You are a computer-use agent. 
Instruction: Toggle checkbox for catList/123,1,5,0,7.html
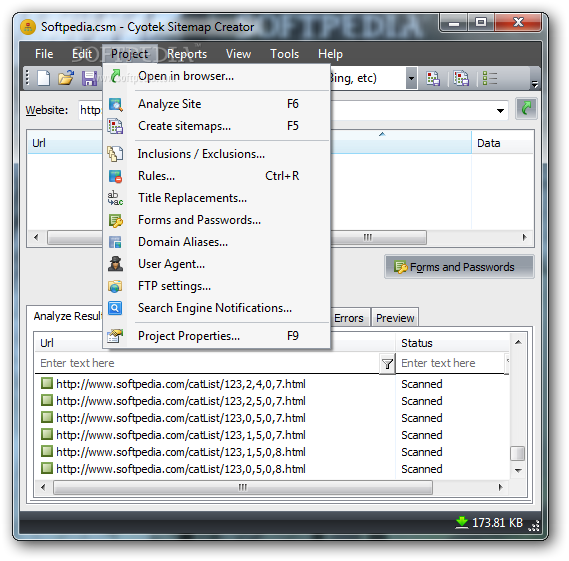click(47, 434)
